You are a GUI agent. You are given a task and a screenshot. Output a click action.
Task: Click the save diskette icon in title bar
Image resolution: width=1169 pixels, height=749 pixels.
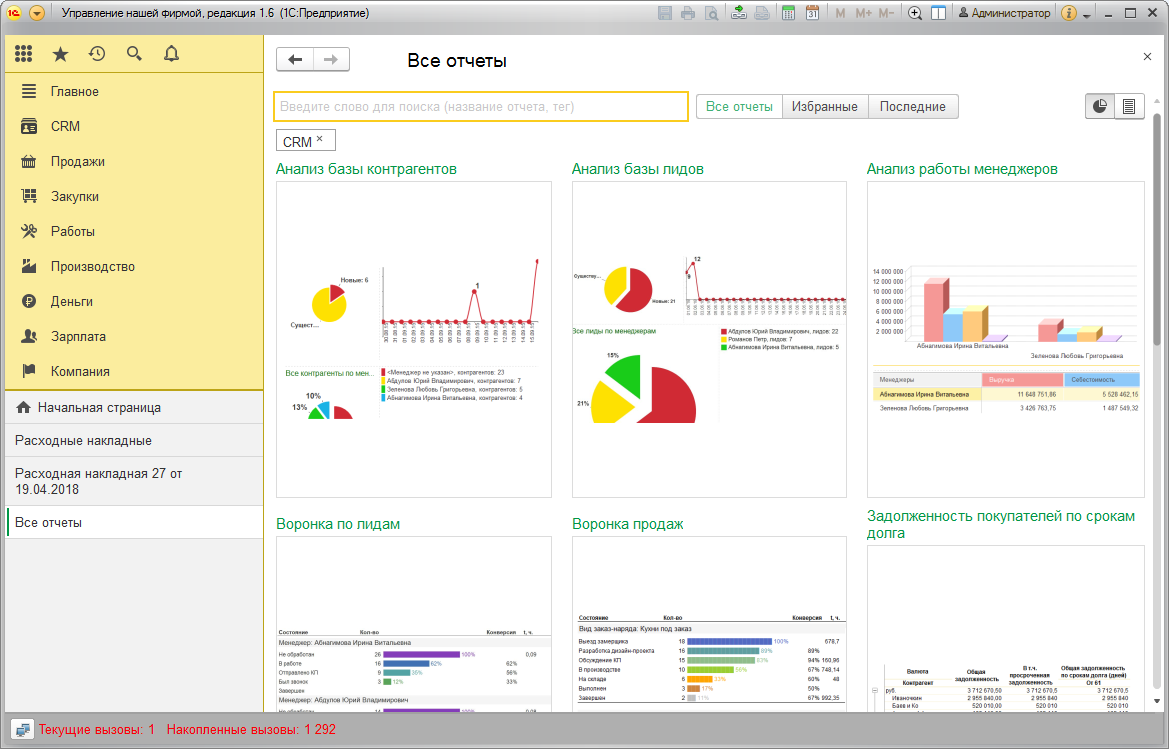tap(665, 13)
